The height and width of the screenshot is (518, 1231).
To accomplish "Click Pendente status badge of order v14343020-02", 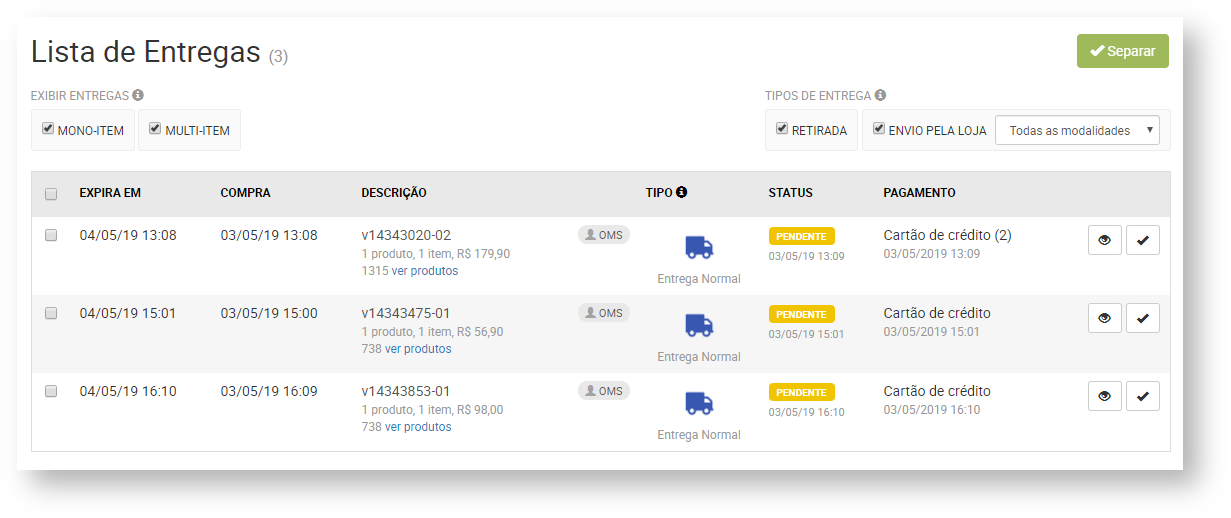I will pyautogui.click(x=801, y=236).
